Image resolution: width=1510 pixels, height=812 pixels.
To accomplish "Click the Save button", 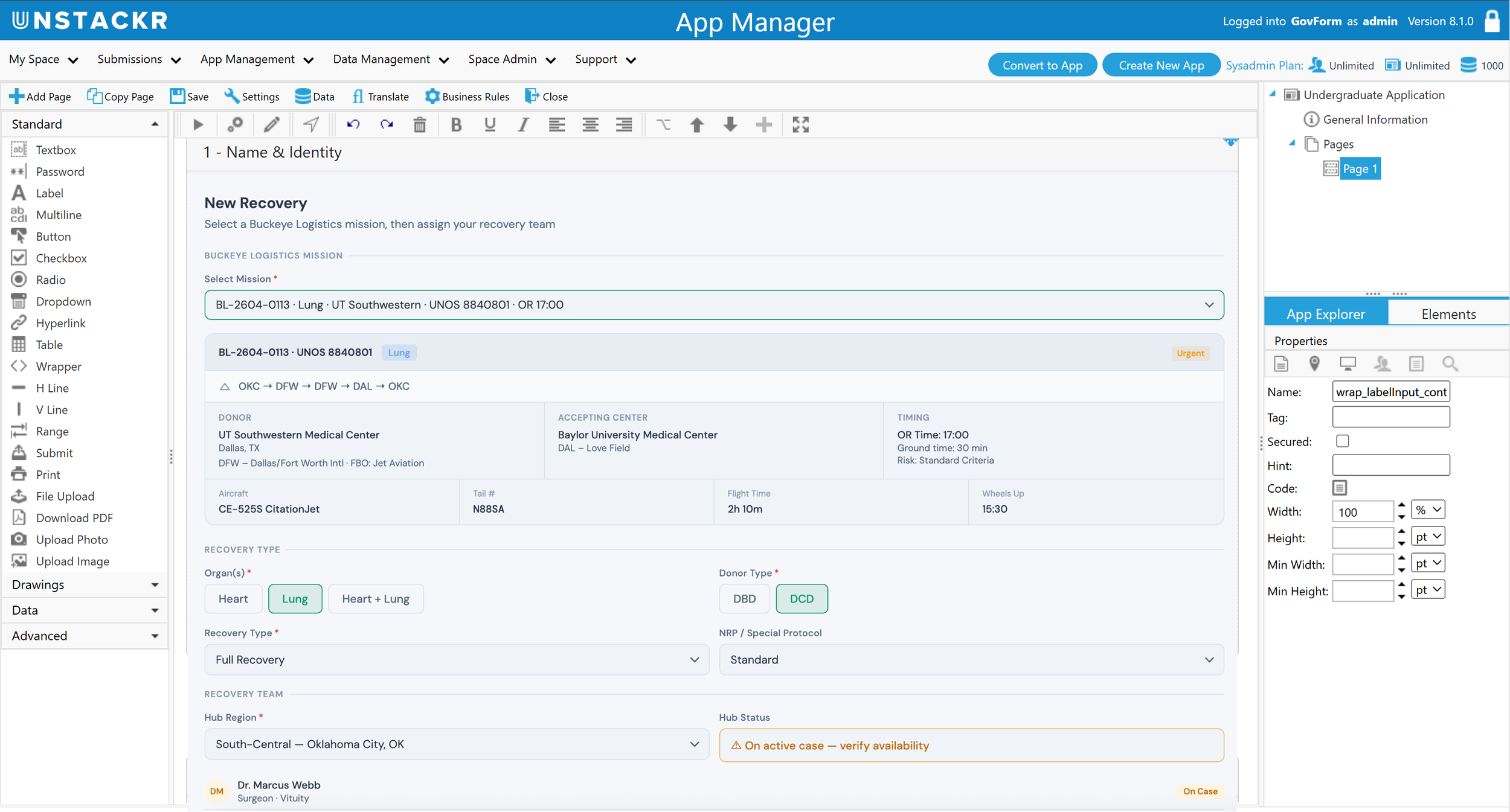I will point(190,97).
